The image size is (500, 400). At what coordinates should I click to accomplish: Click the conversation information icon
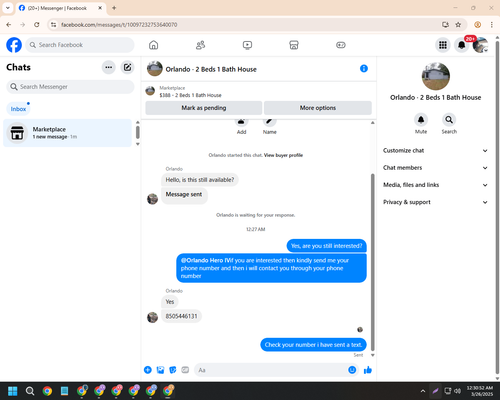[x=364, y=69]
